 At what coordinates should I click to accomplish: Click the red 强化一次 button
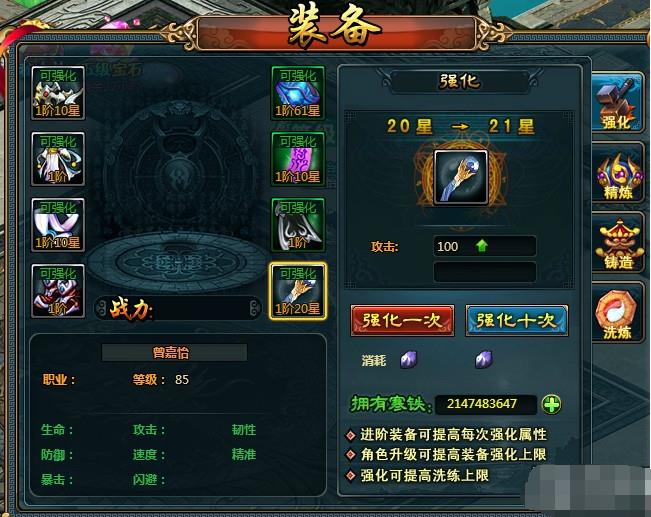tap(402, 321)
